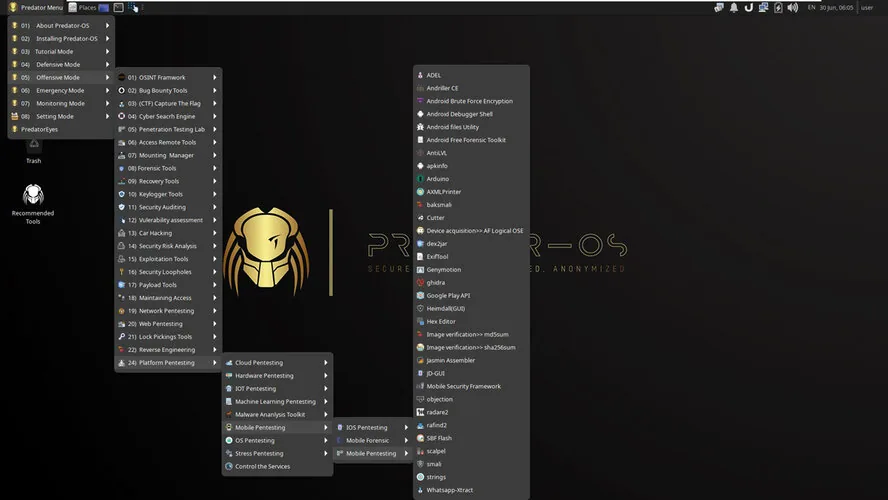The width and height of the screenshot is (888, 500).
Task: Launch Heimdall(GUI) from the list
Action: tap(471, 309)
